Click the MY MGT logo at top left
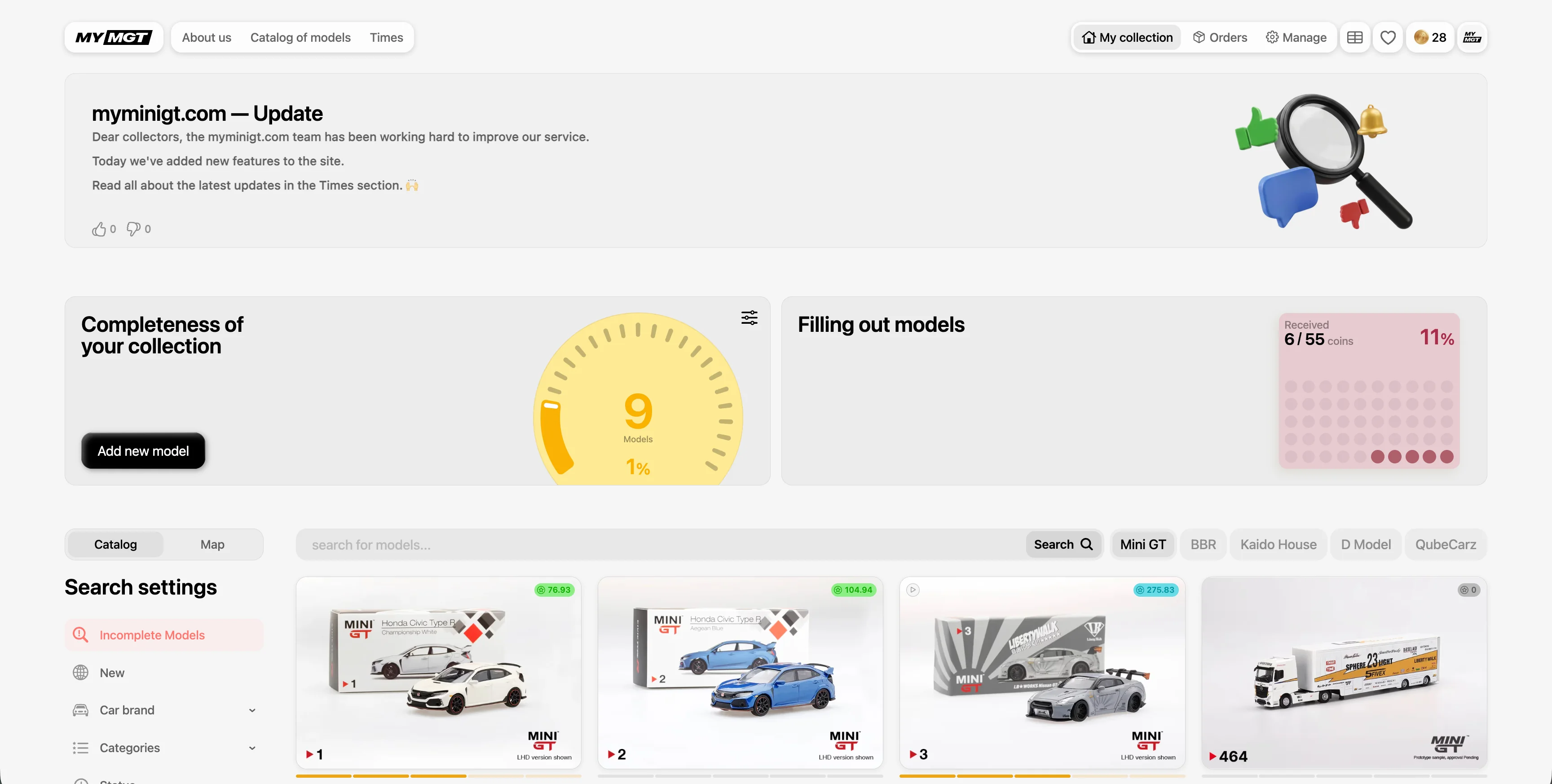Screen dimensions: 1552x784 113,37
